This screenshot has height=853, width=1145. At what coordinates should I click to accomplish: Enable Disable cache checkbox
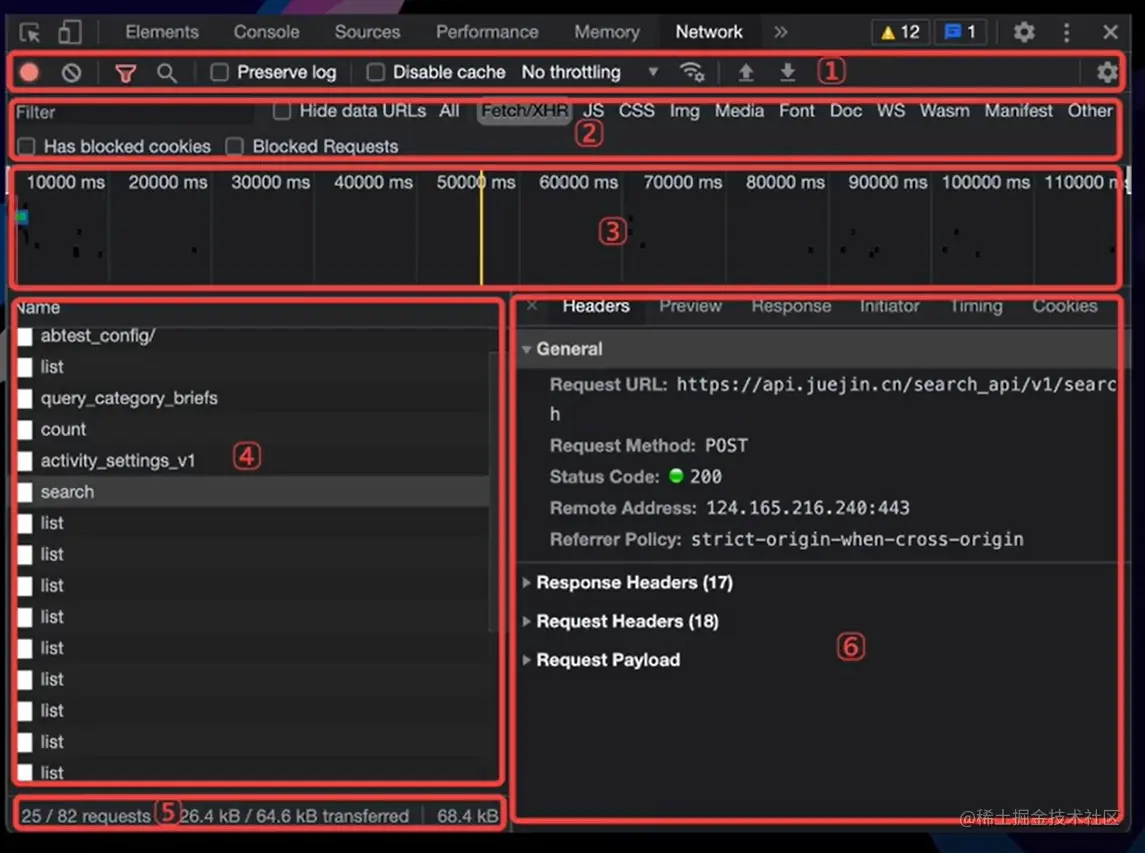[x=375, y=72]
